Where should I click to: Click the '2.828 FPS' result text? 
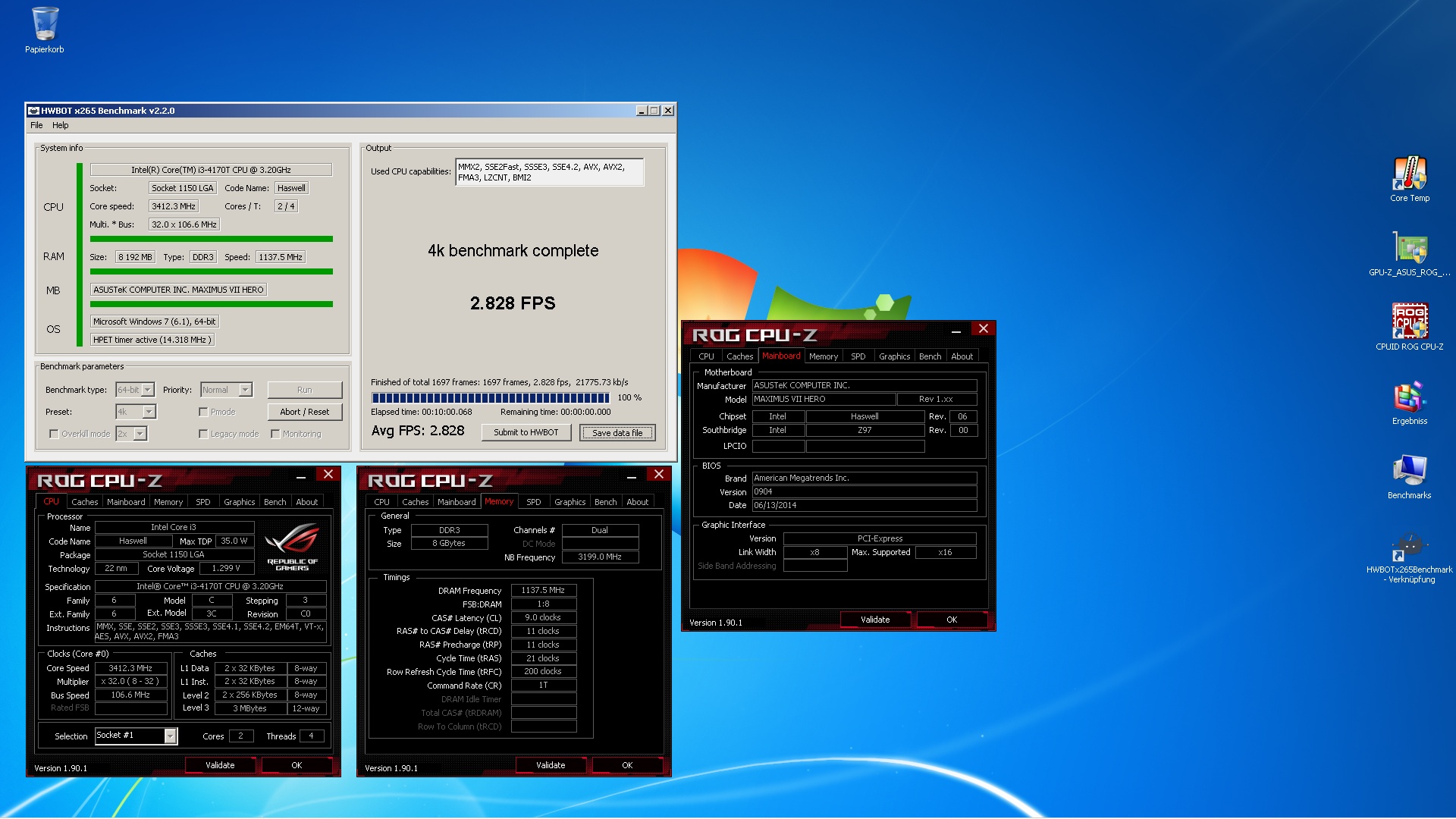[513, 303]
